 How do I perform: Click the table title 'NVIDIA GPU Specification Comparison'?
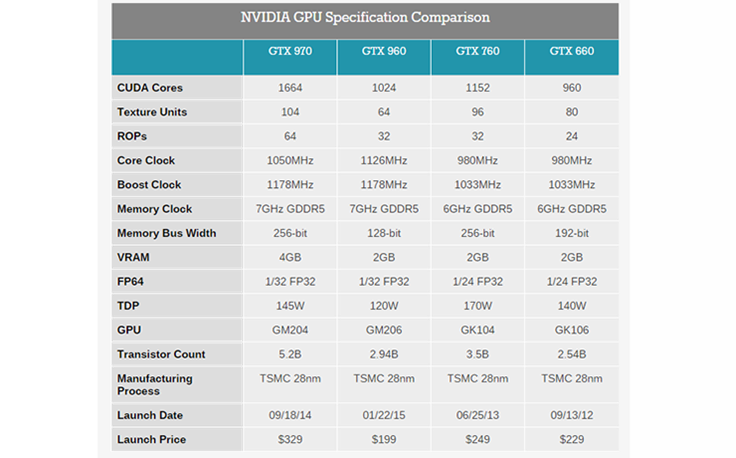365,17
